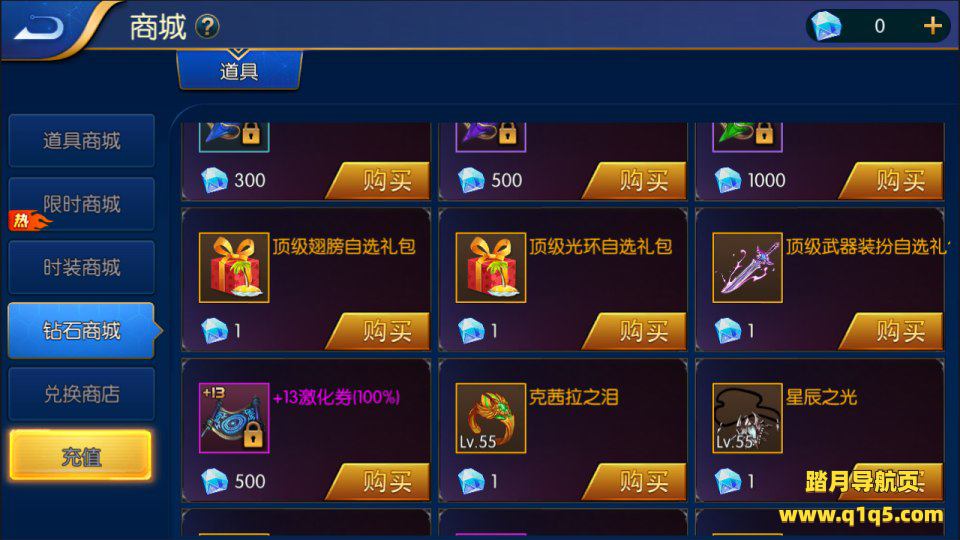This screenshot has width=960, height=540.
Task: Switch to the 道具 tab
Action: [239, 70]
